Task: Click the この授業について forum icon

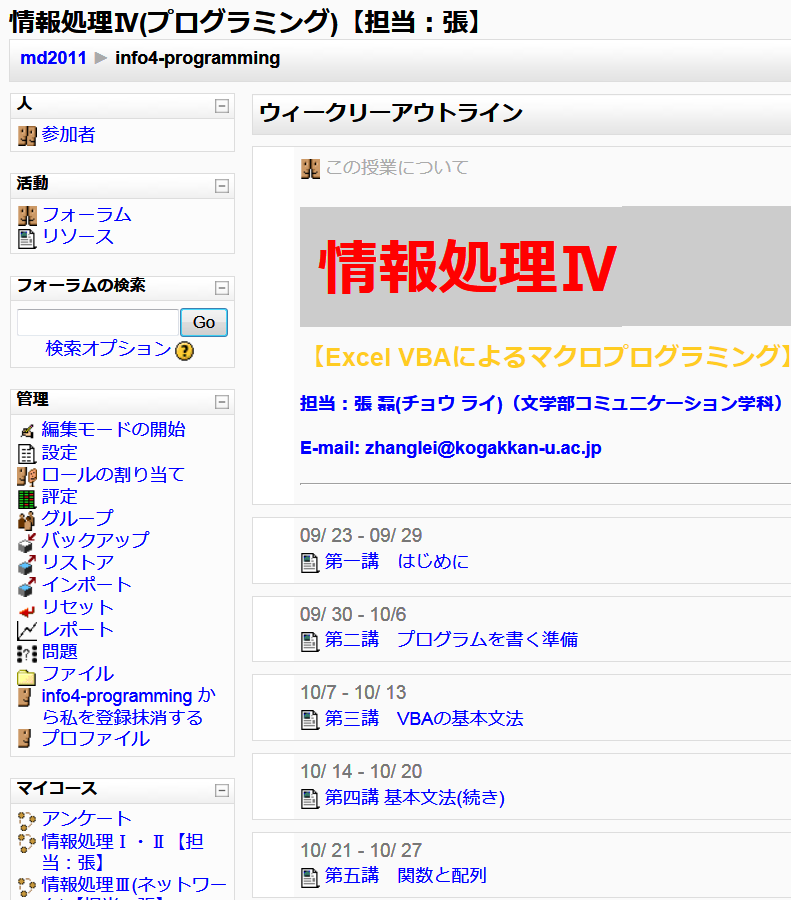Action: (x=310, y=169)
